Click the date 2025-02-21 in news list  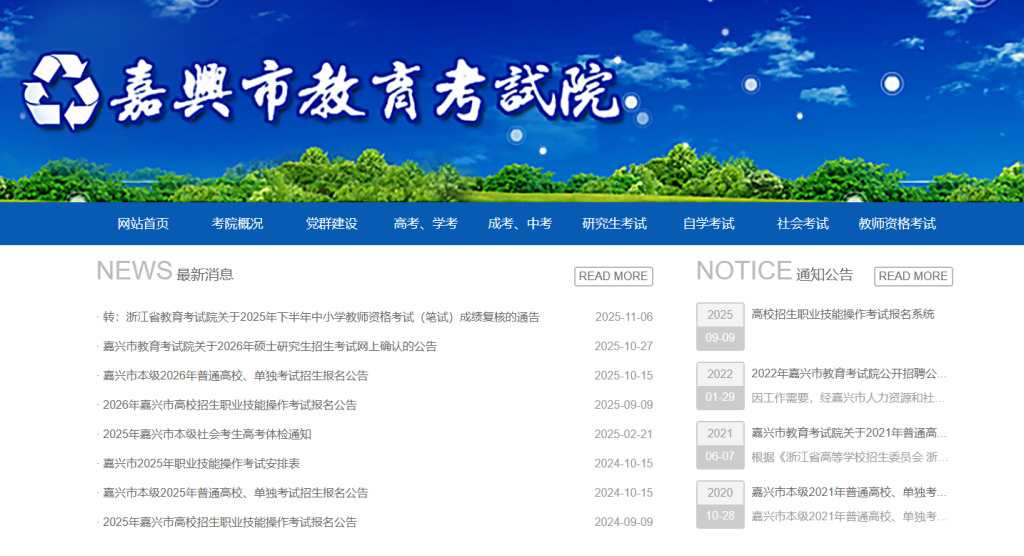pyautogui.click(x=624, y=434)
